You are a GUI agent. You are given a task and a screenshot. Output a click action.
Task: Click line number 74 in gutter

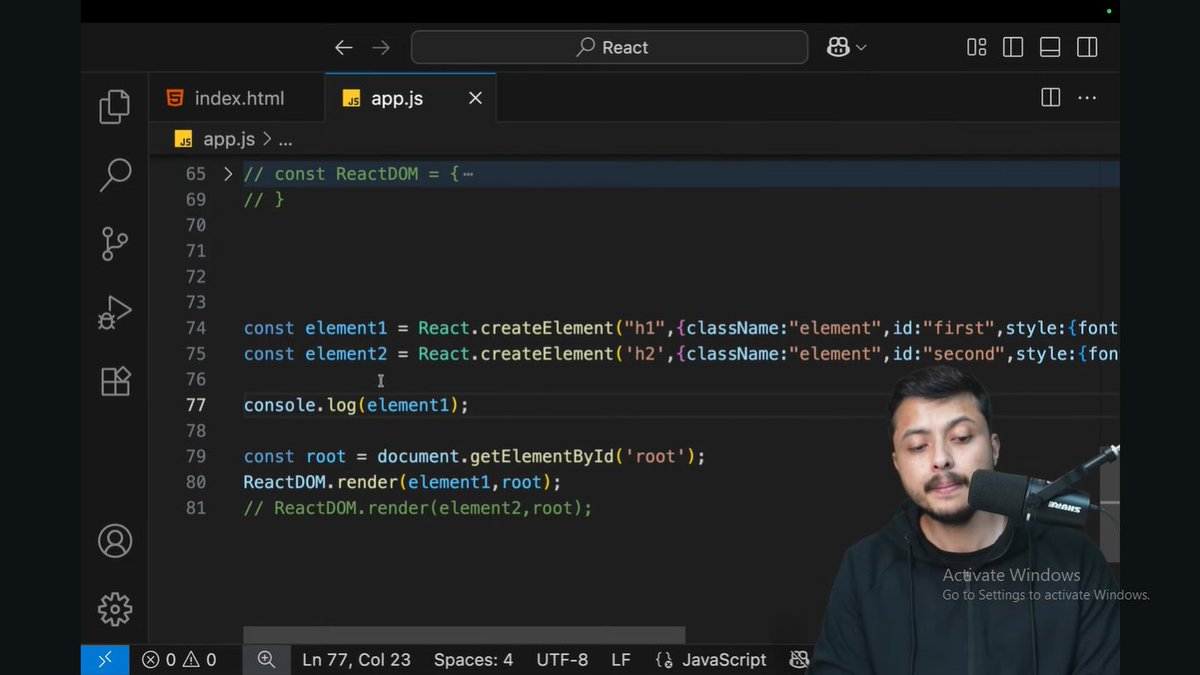pos(195,328)
